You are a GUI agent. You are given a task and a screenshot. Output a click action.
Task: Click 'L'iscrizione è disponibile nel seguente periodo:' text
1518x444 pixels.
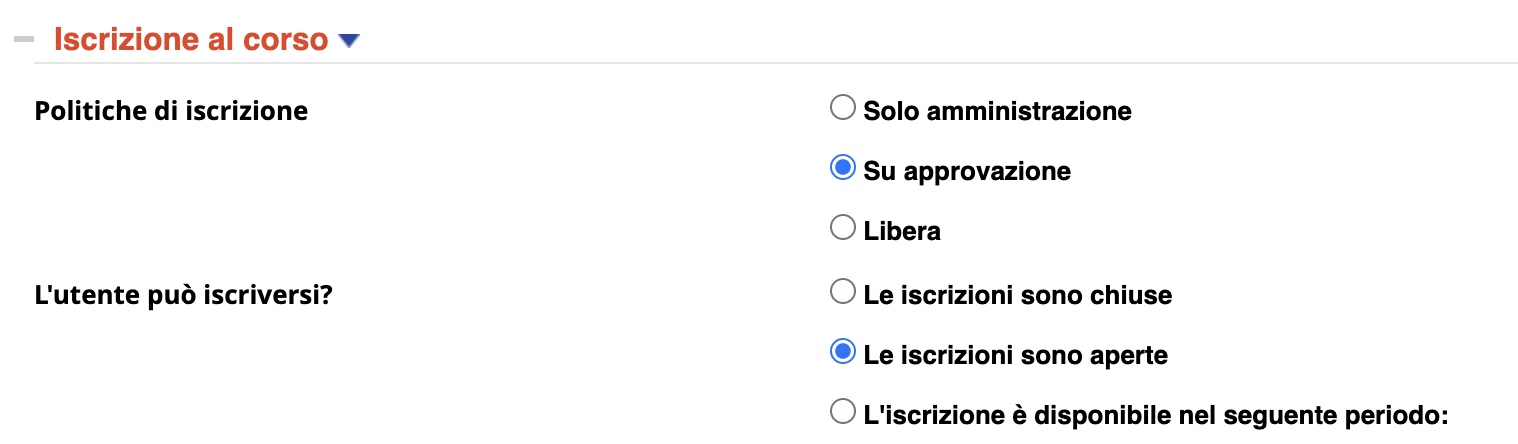pos(1156,414)
